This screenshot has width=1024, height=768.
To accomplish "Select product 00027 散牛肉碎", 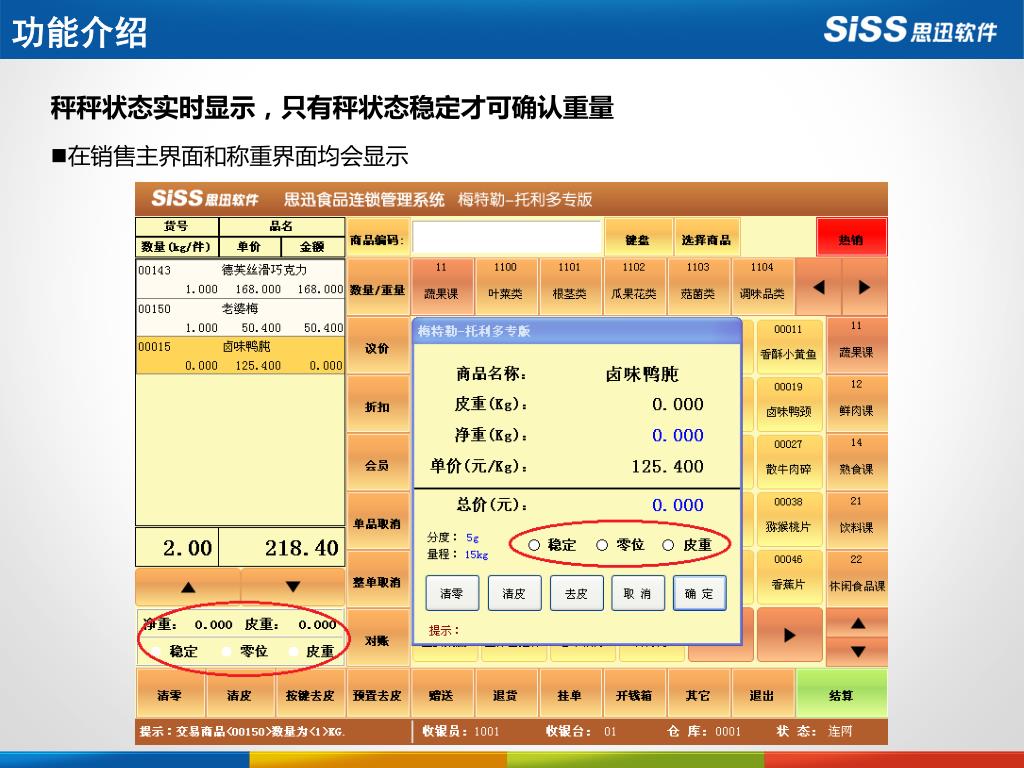I will [x=788, y=460].
